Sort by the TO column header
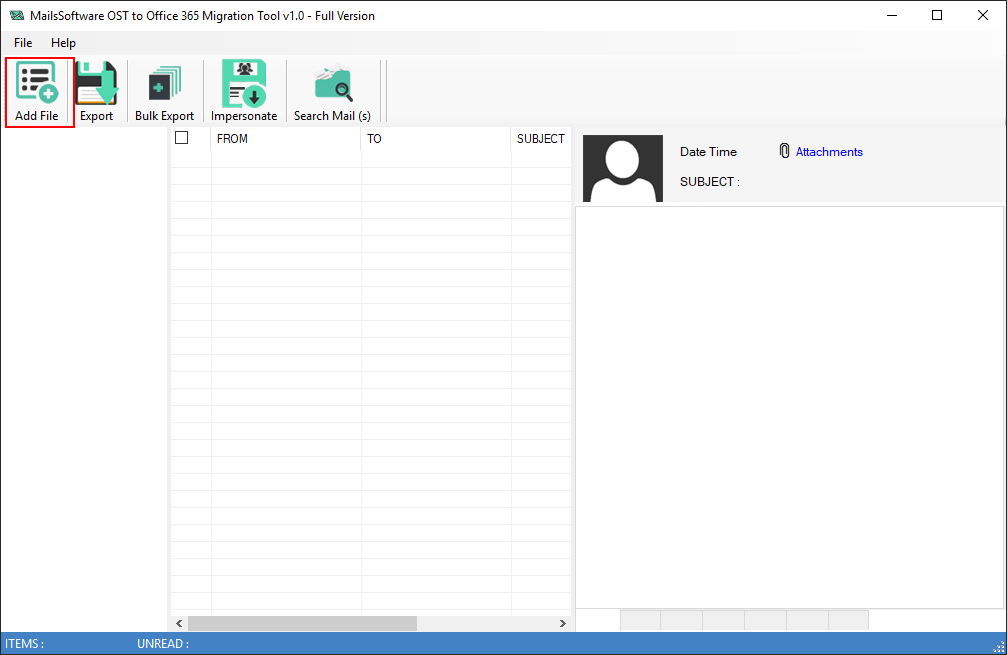Viewport: 1007px width, 655px height. [x=435, y=139]
